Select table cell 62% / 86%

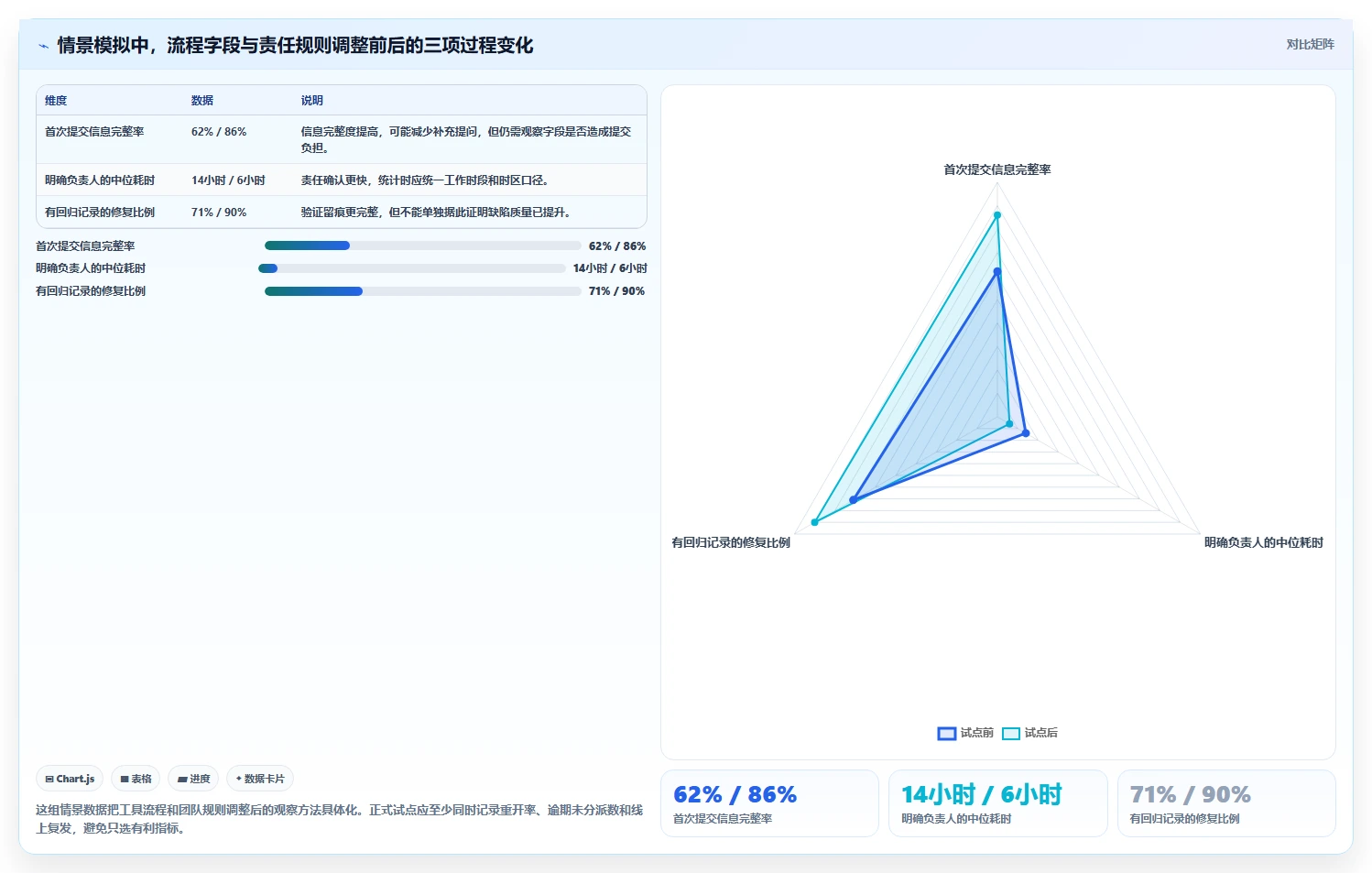point(219,132)
